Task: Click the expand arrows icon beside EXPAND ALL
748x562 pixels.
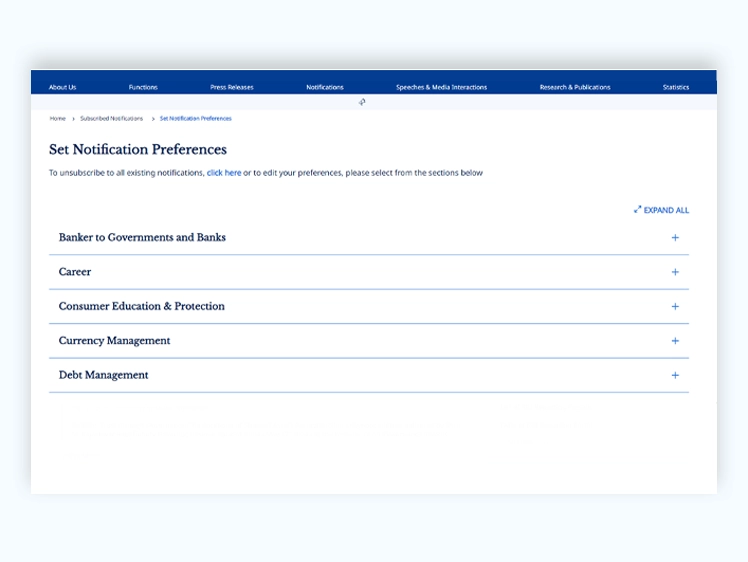Action: coord(637,209)
